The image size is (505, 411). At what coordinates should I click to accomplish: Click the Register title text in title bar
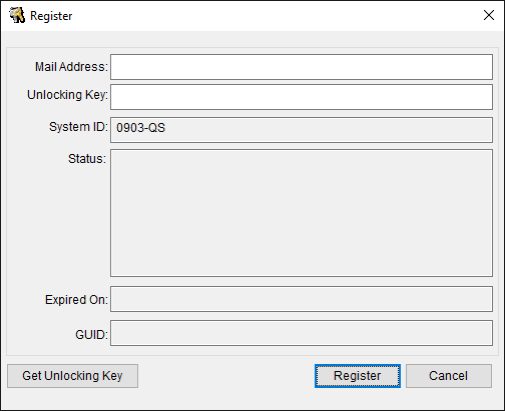pyautogui.click(x=51, y=16)
